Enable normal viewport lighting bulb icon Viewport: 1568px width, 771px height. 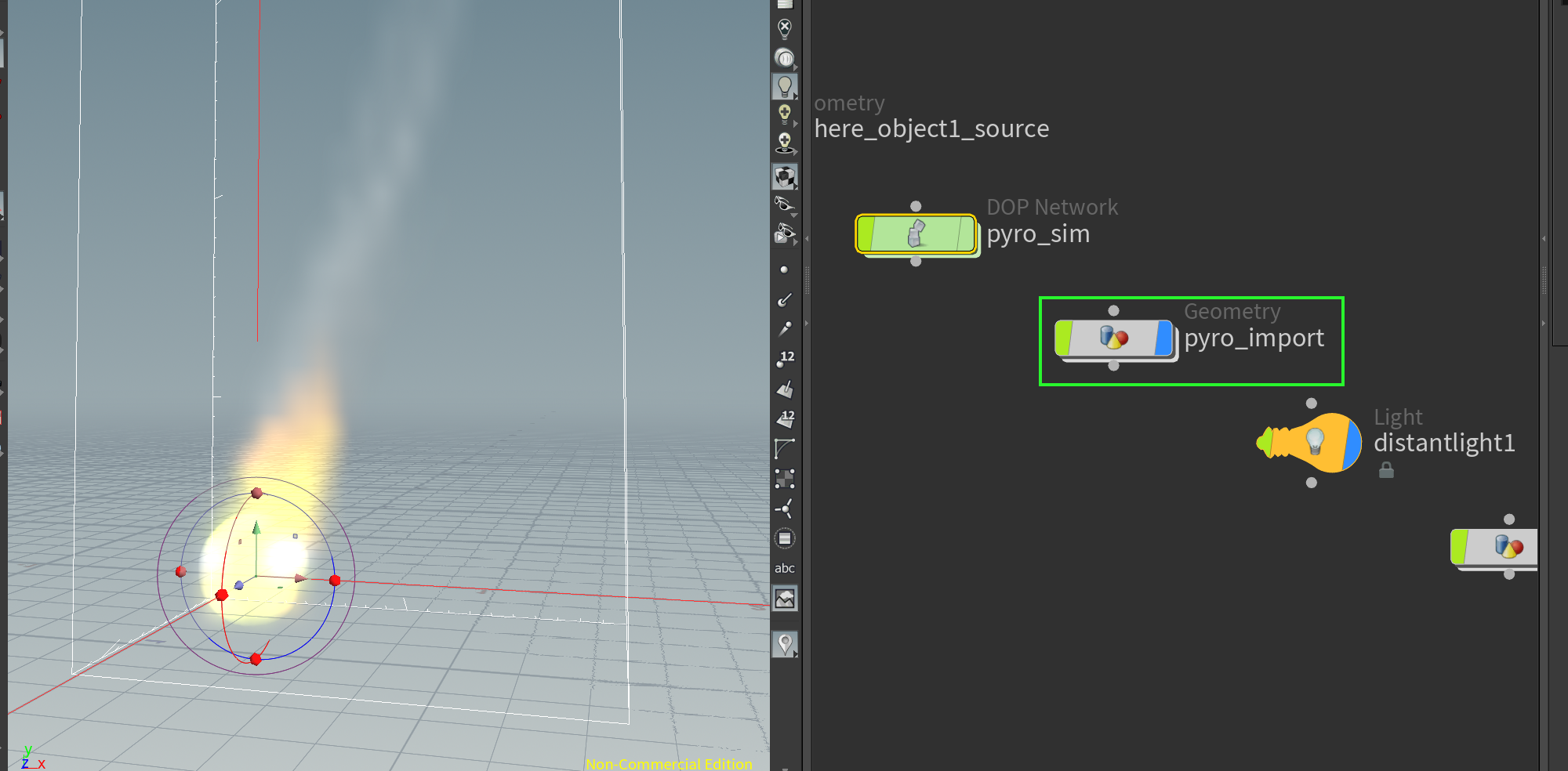(x=784, y=86)
